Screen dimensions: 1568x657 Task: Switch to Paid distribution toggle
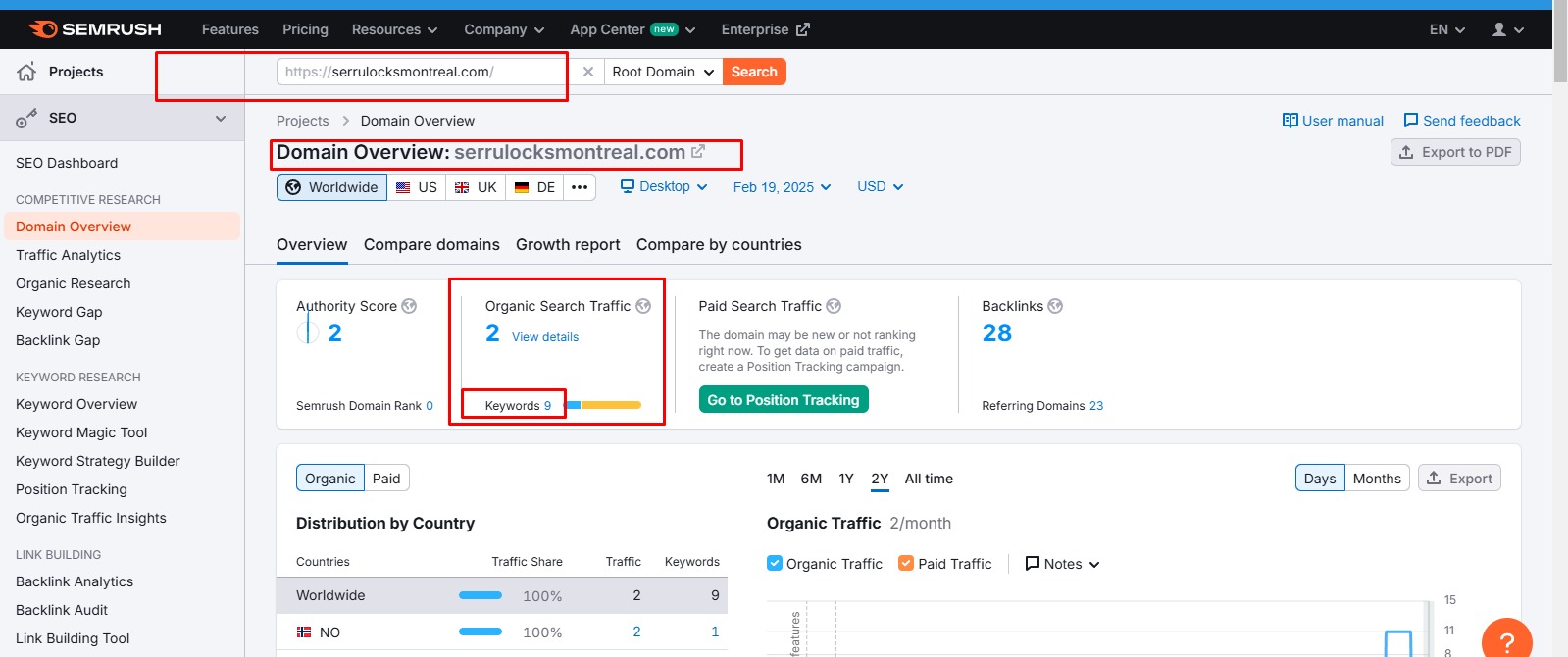pyautogui.click(x=386, y=479)
